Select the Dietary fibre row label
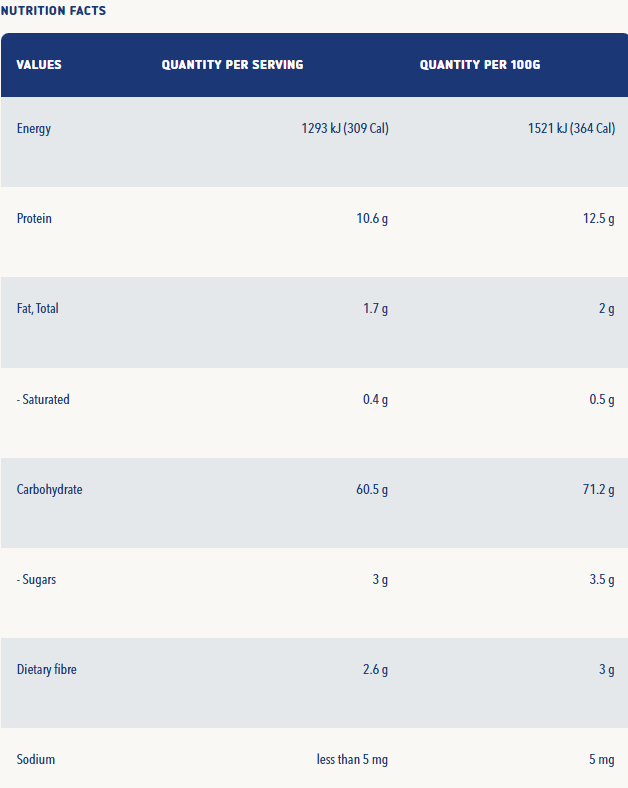Image resolution: width=628 pixels, height=788 pixels. [47, 670]
